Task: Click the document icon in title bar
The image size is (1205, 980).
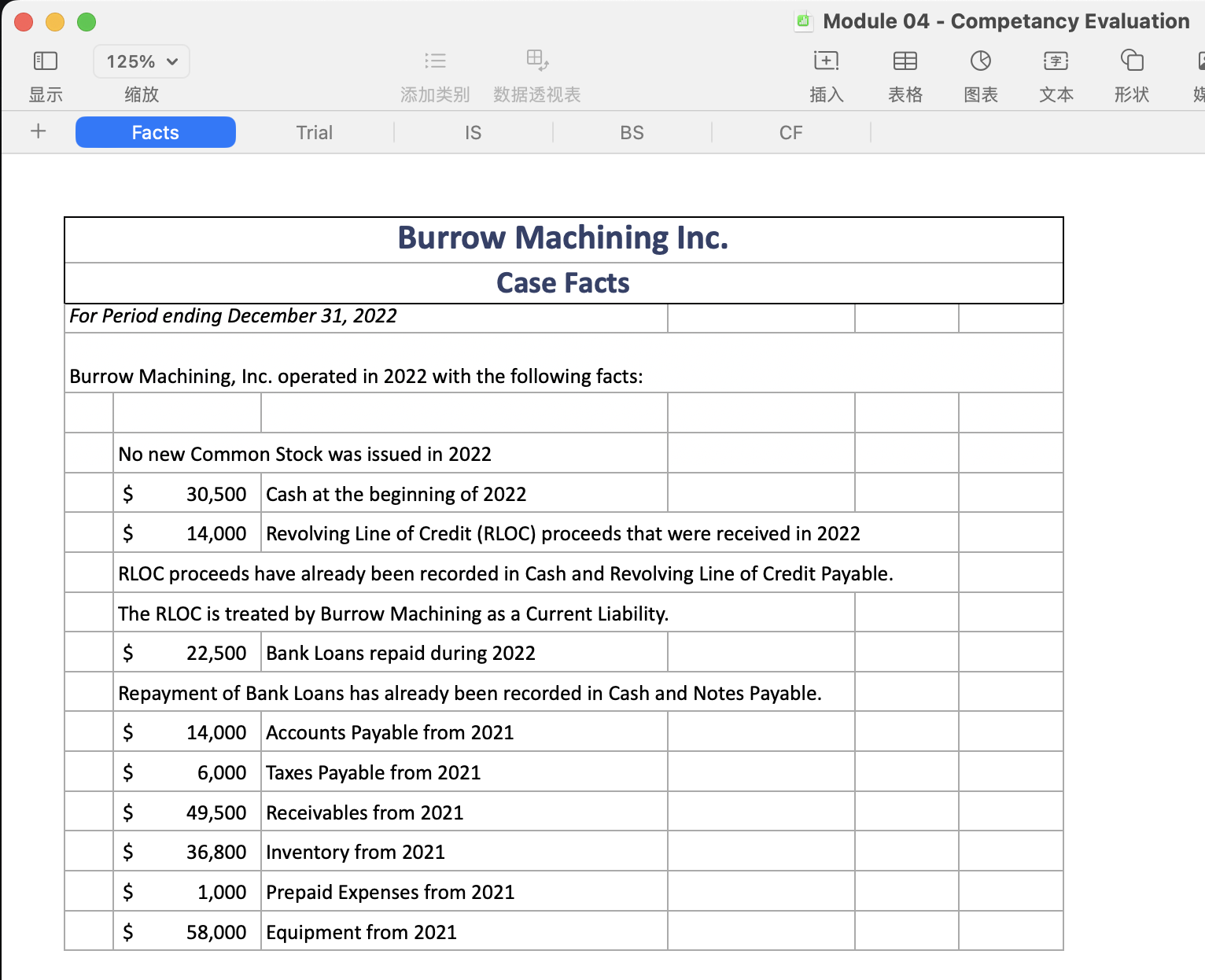Action: coord(803,21)
